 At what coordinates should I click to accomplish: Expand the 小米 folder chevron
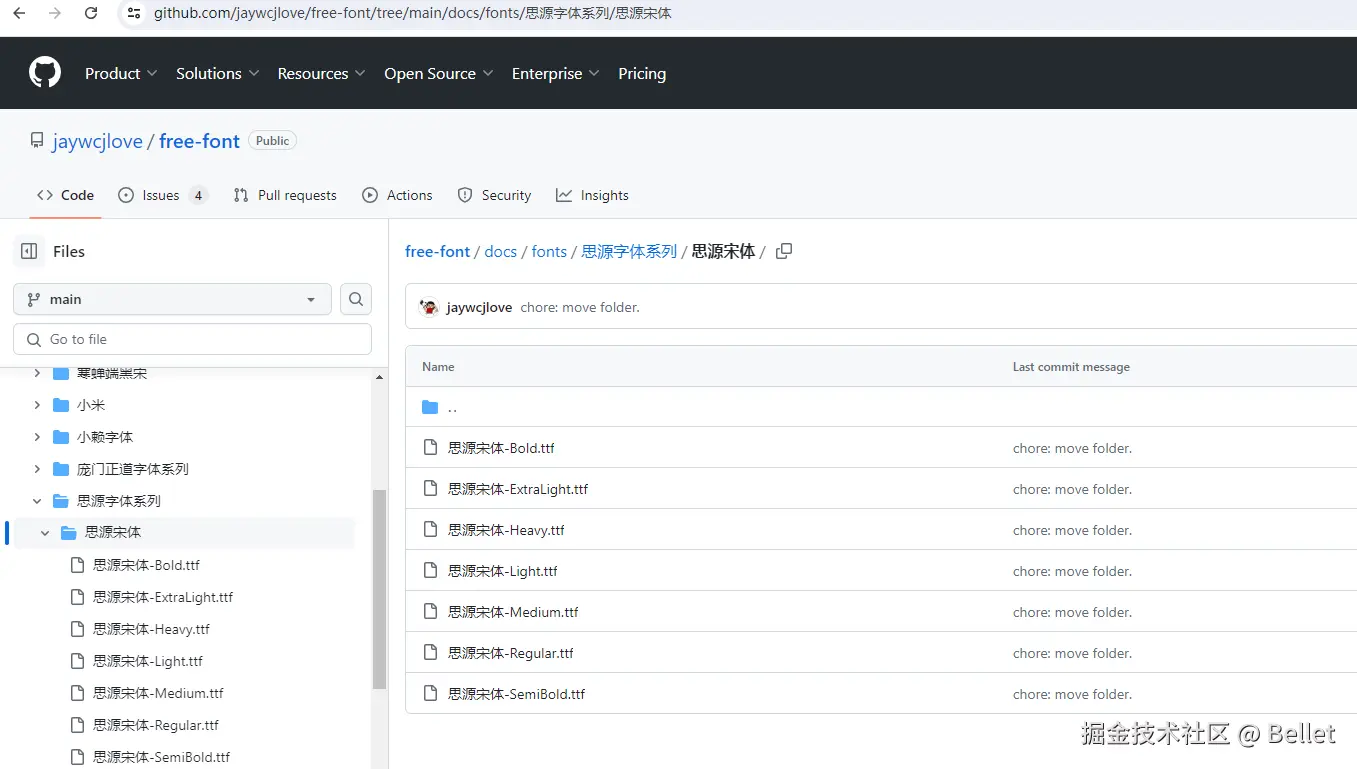(37, 405)
